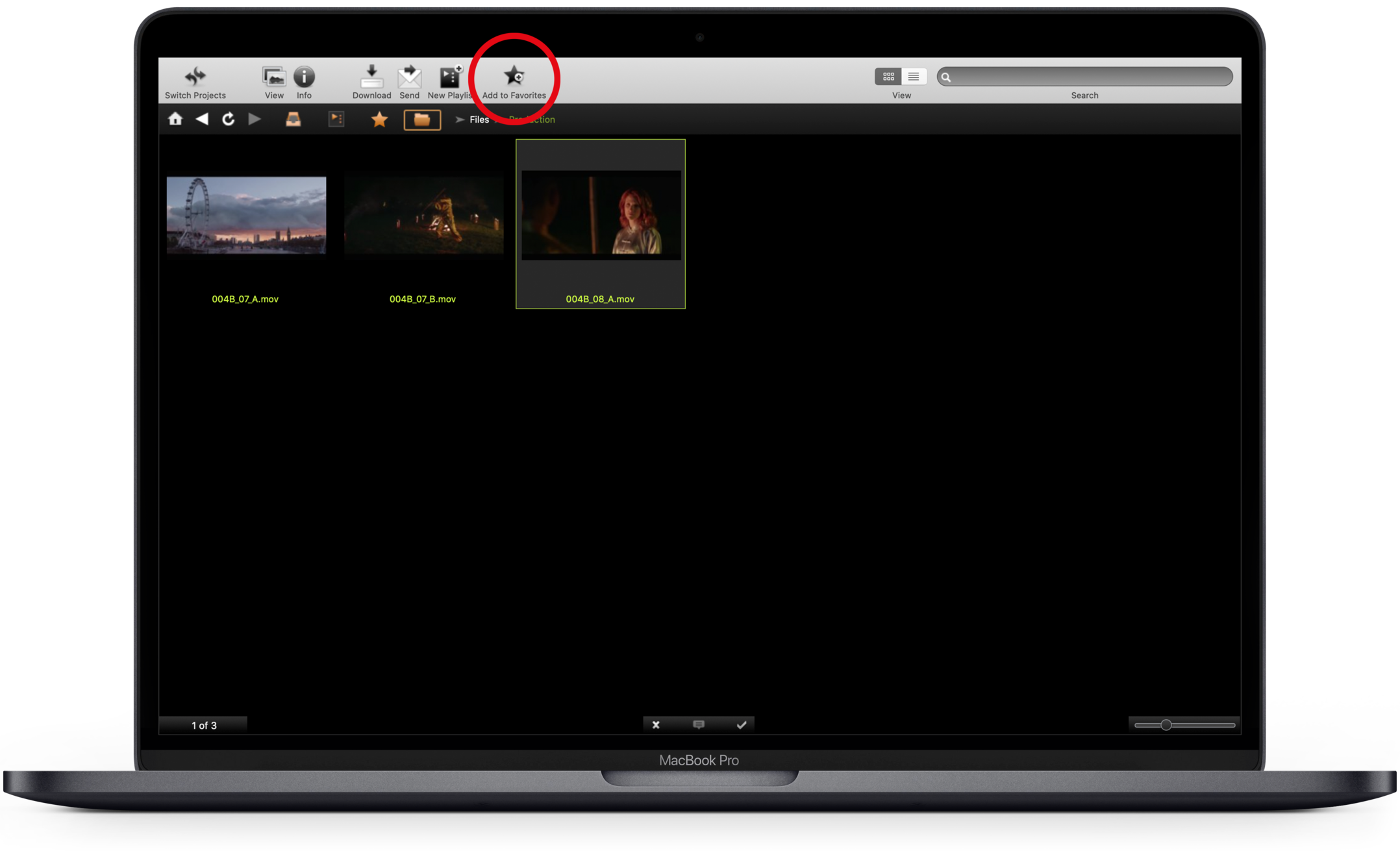Show favorites with orange star
This screenshot has width=1400, height=851.
[x=379, y=120]
